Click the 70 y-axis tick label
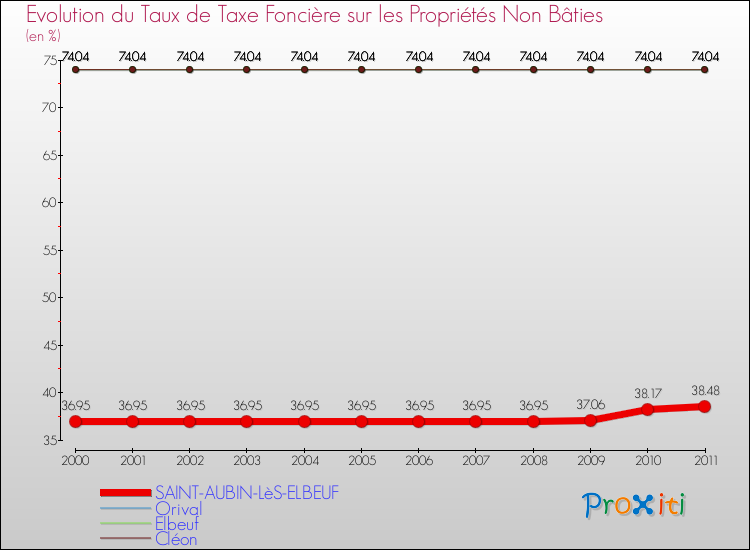The image size is (750, 550). [49, 108]
